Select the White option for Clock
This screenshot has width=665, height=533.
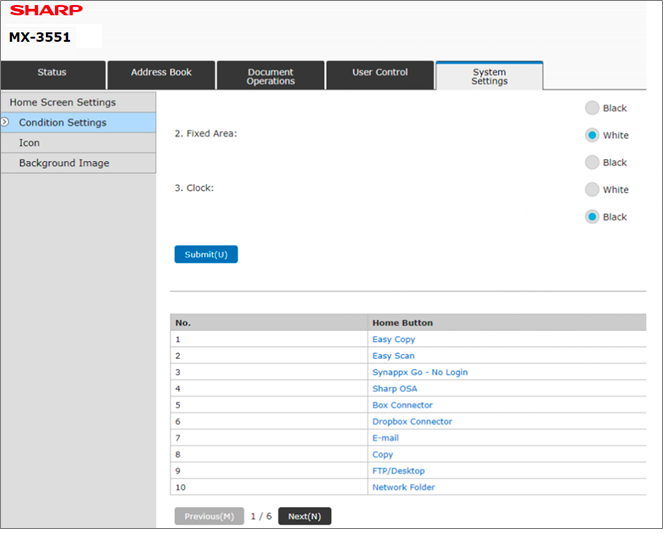click(x=592, y=190)
